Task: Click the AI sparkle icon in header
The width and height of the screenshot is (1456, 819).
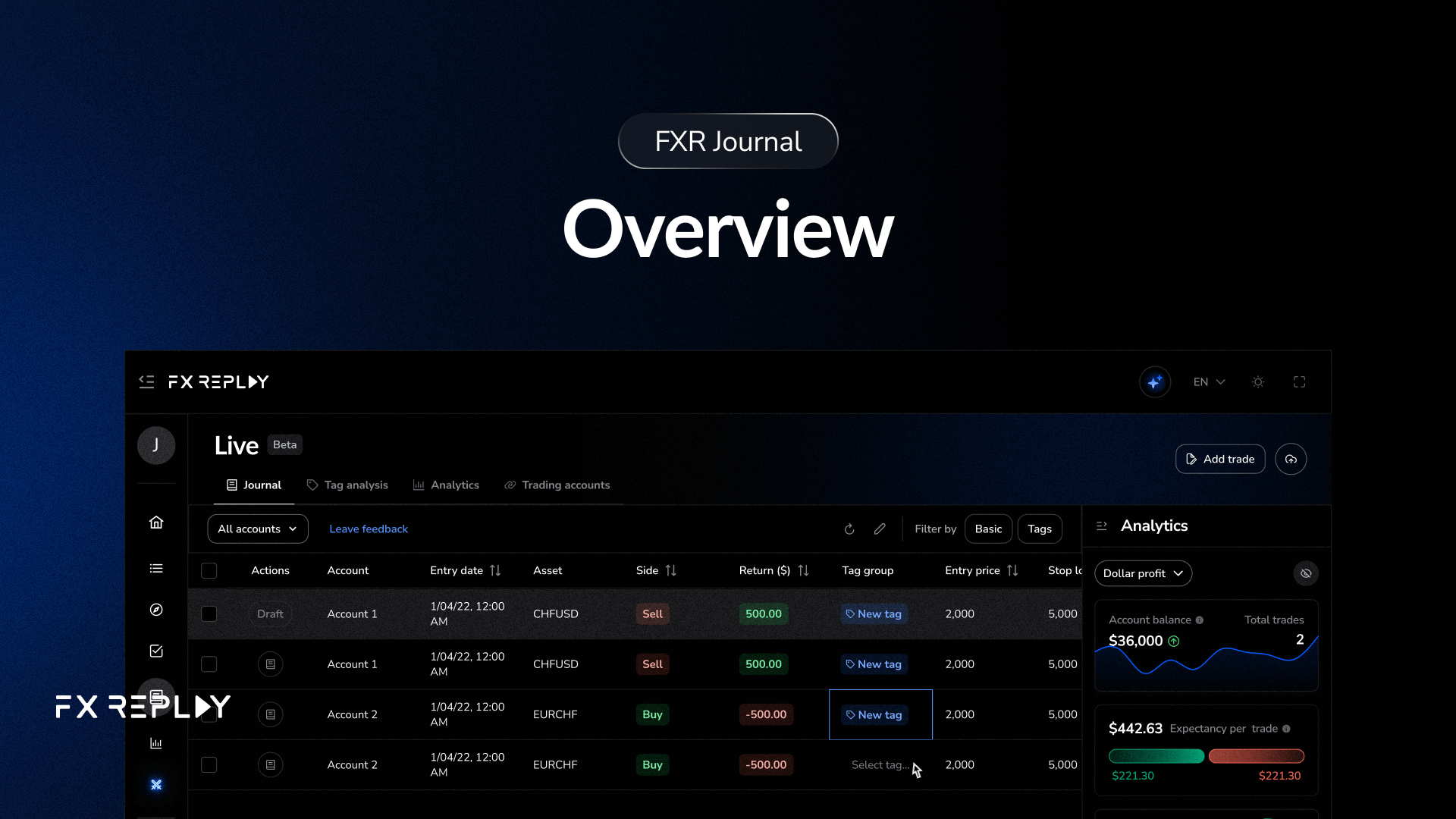Action: click(x=1154, y=382)
